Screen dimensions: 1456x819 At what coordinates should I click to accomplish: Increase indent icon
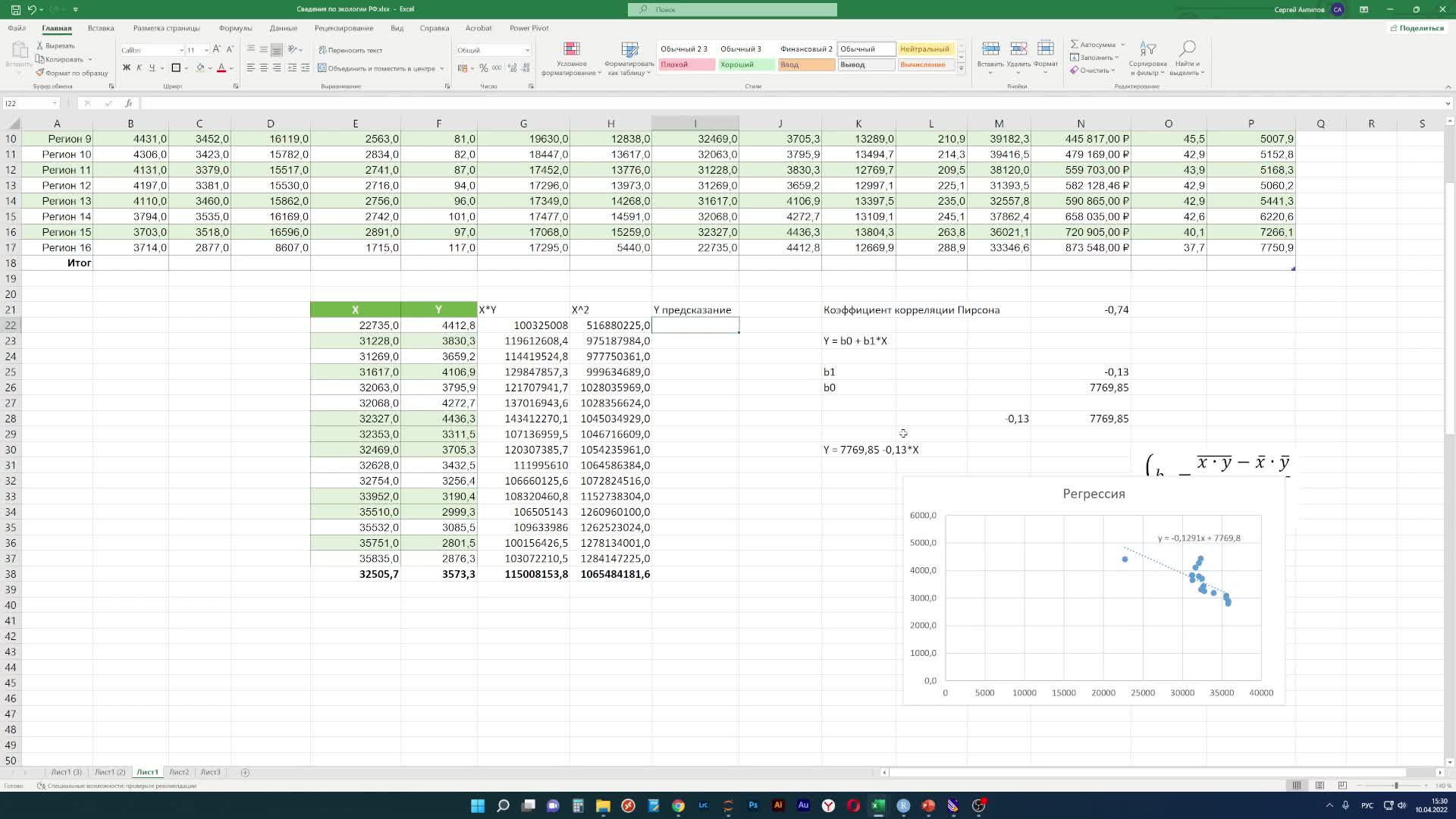pyautogui.click(x=305, y=67)
